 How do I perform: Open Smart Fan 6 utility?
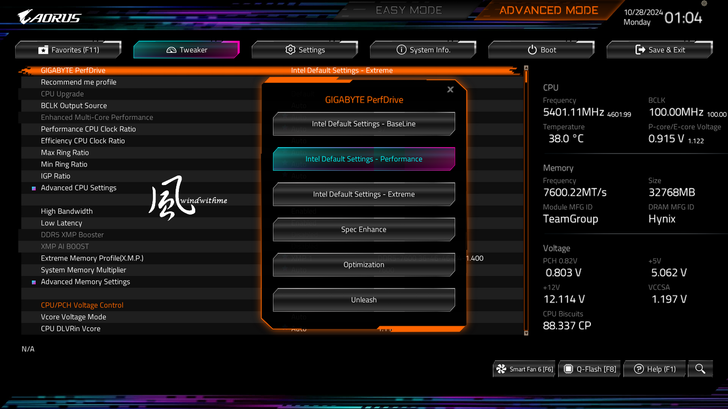tap(525, 369)
